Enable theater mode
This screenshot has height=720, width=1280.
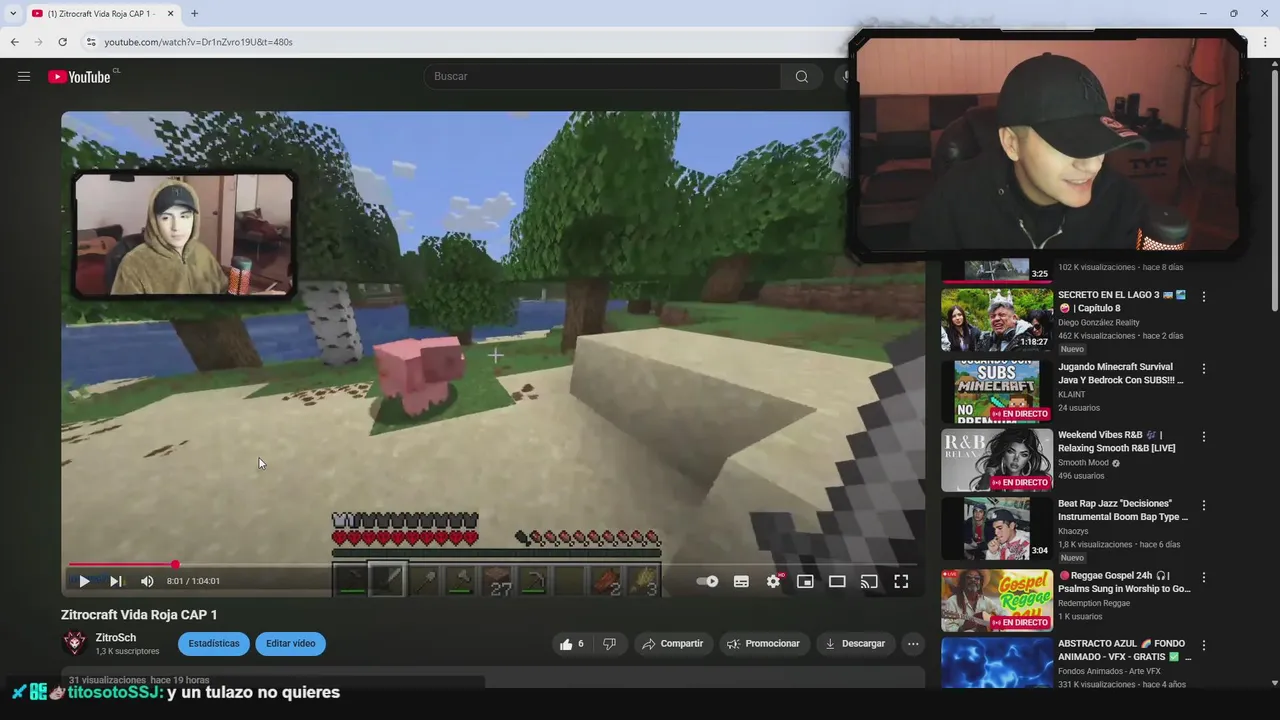click(x=837, y=581)
